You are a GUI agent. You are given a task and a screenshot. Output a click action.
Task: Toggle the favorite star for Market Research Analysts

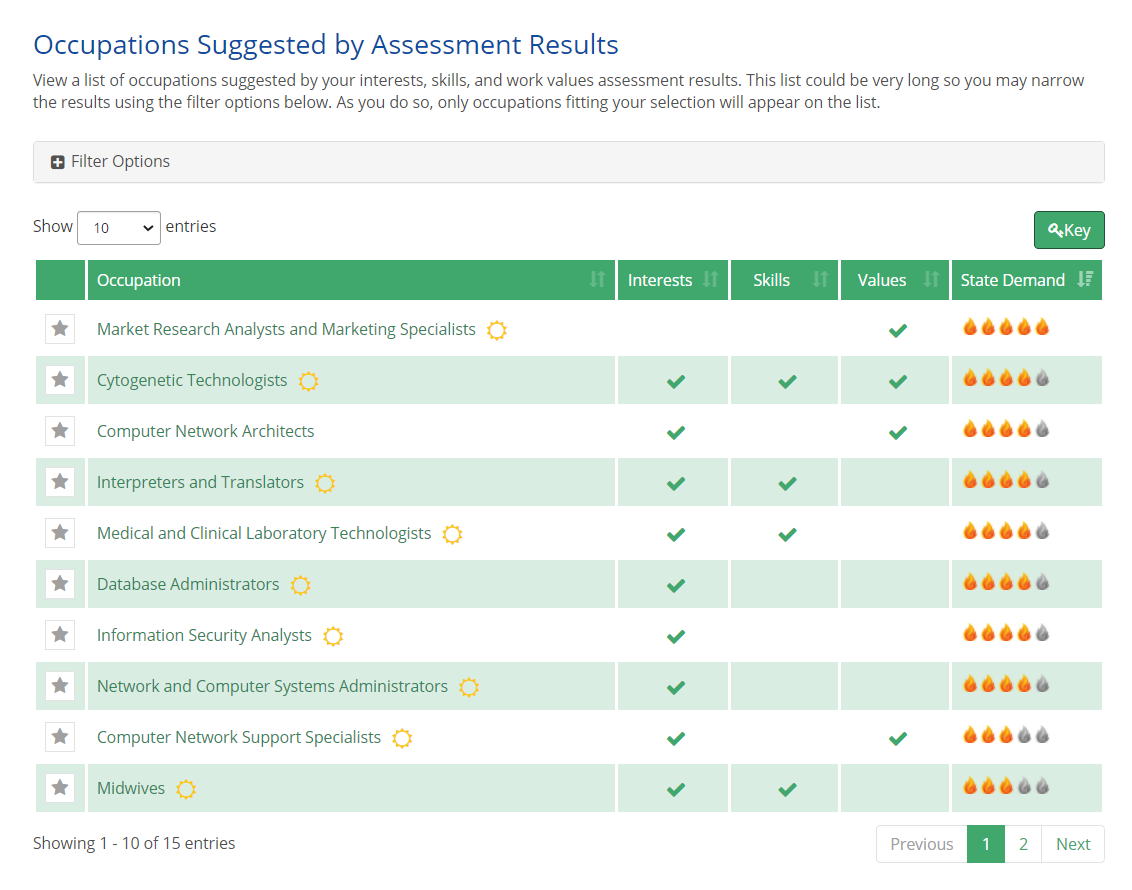pos(60,329)
